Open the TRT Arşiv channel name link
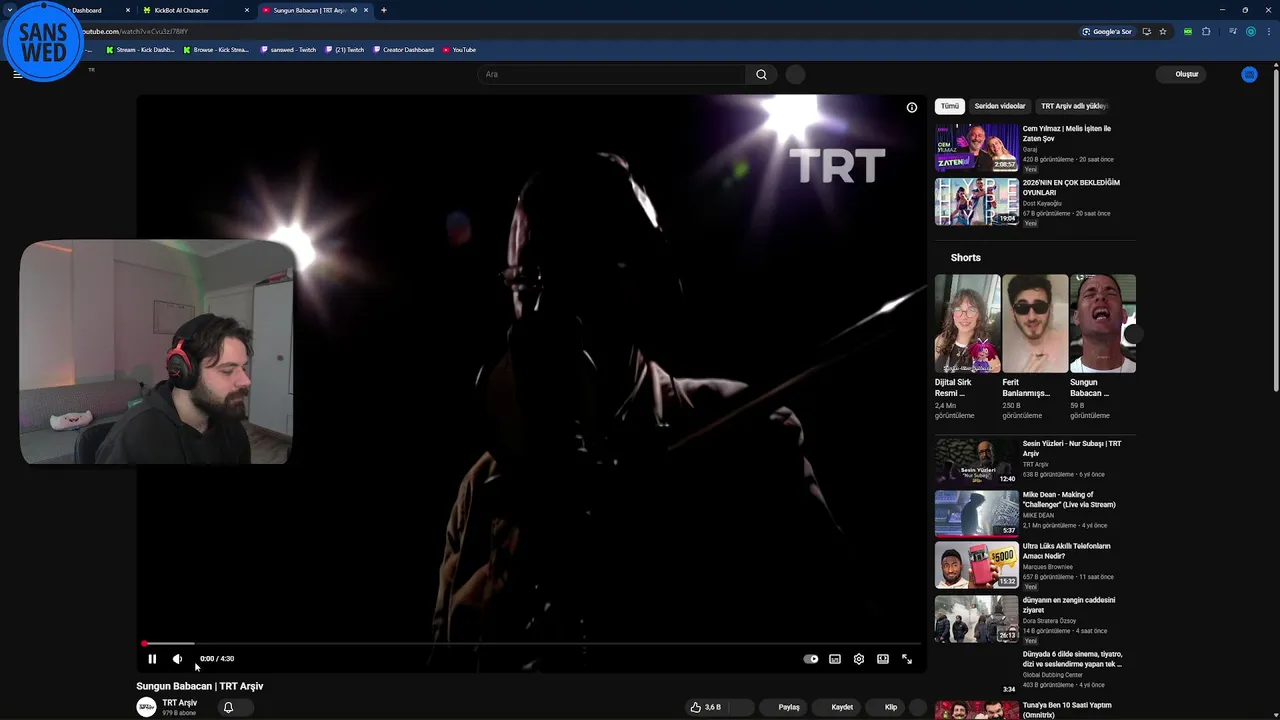Screen dimensions: 1280x720 [180, 703]
